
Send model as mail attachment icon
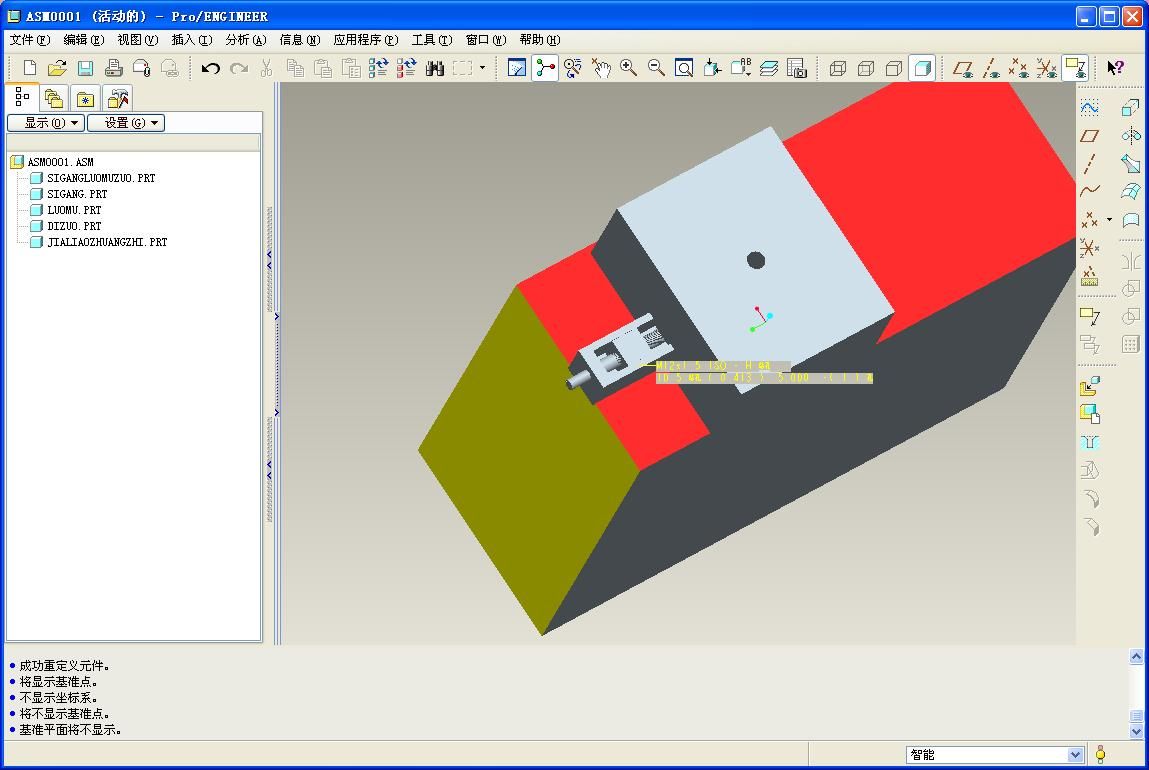tap(141, 68)
